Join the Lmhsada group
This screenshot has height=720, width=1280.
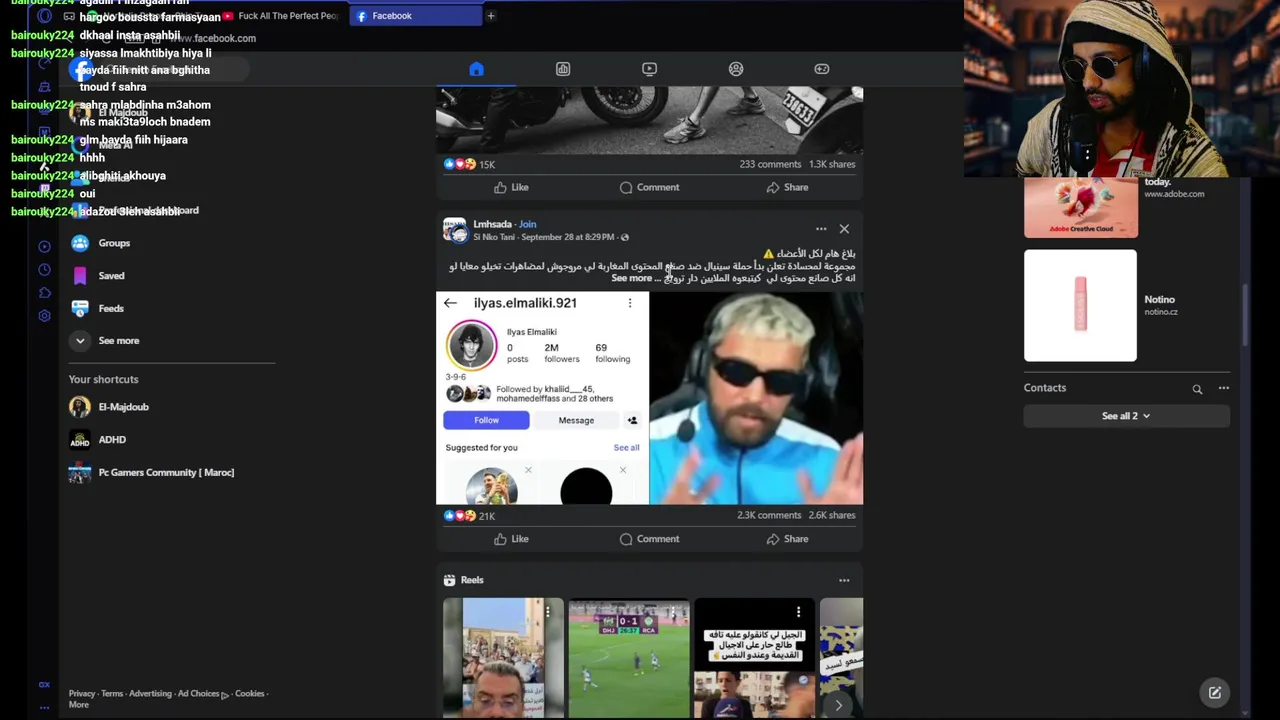pos(527,224)
